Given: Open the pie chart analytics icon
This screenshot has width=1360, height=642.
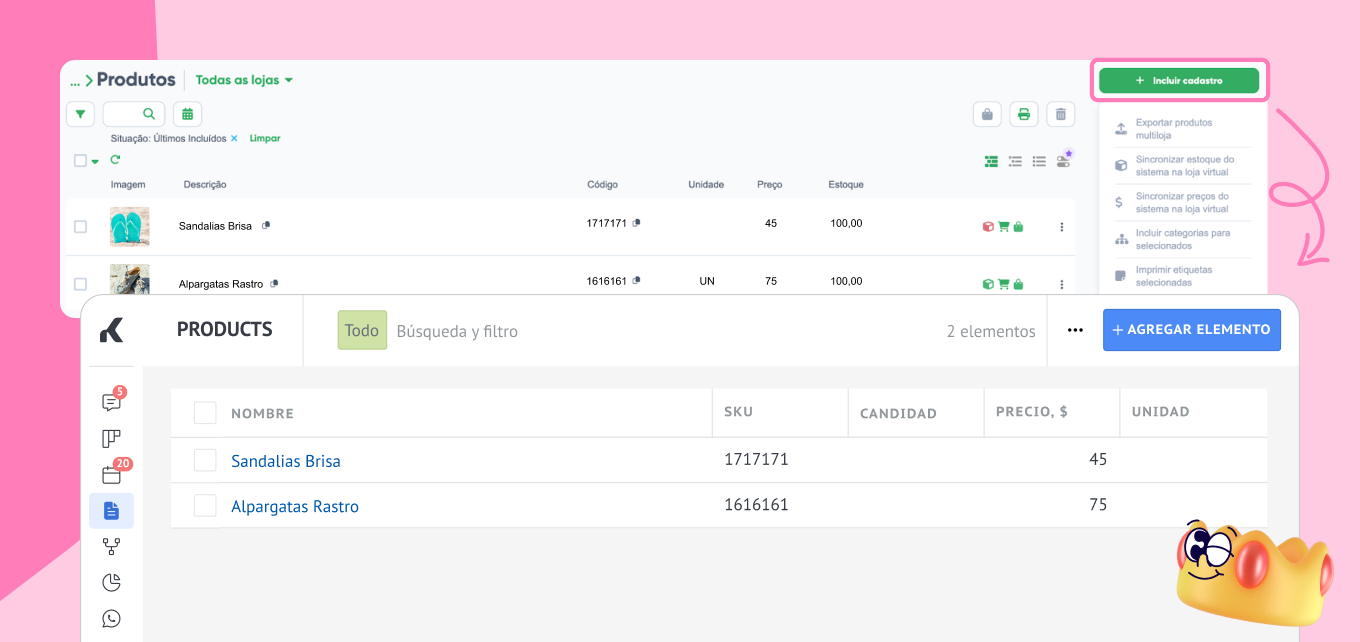Looking at the screenshot, I should (x=111, y=582).
